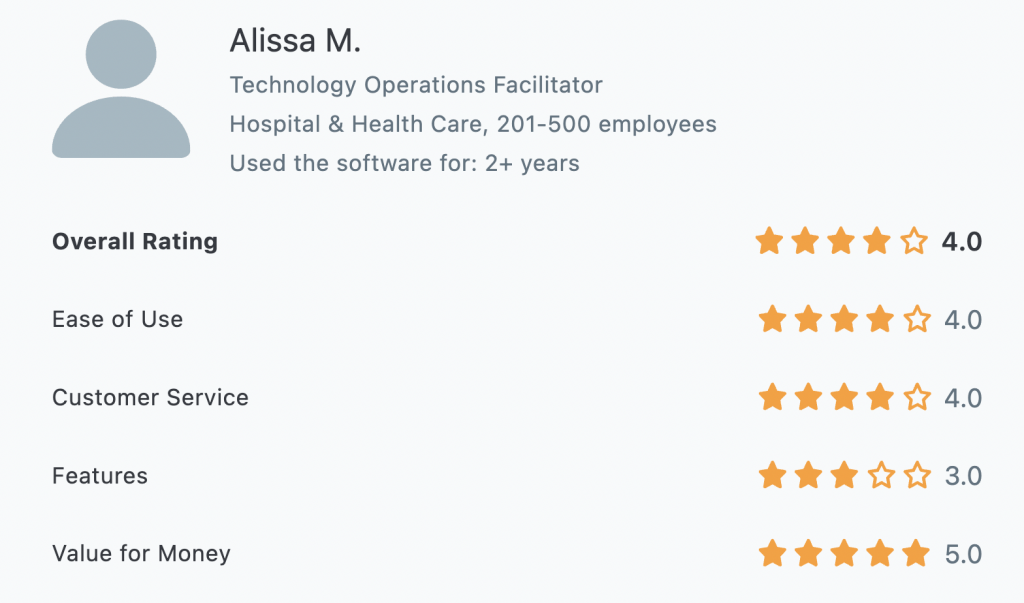Click the Overall Rating 4.0 score value

(x=962, y=242)
